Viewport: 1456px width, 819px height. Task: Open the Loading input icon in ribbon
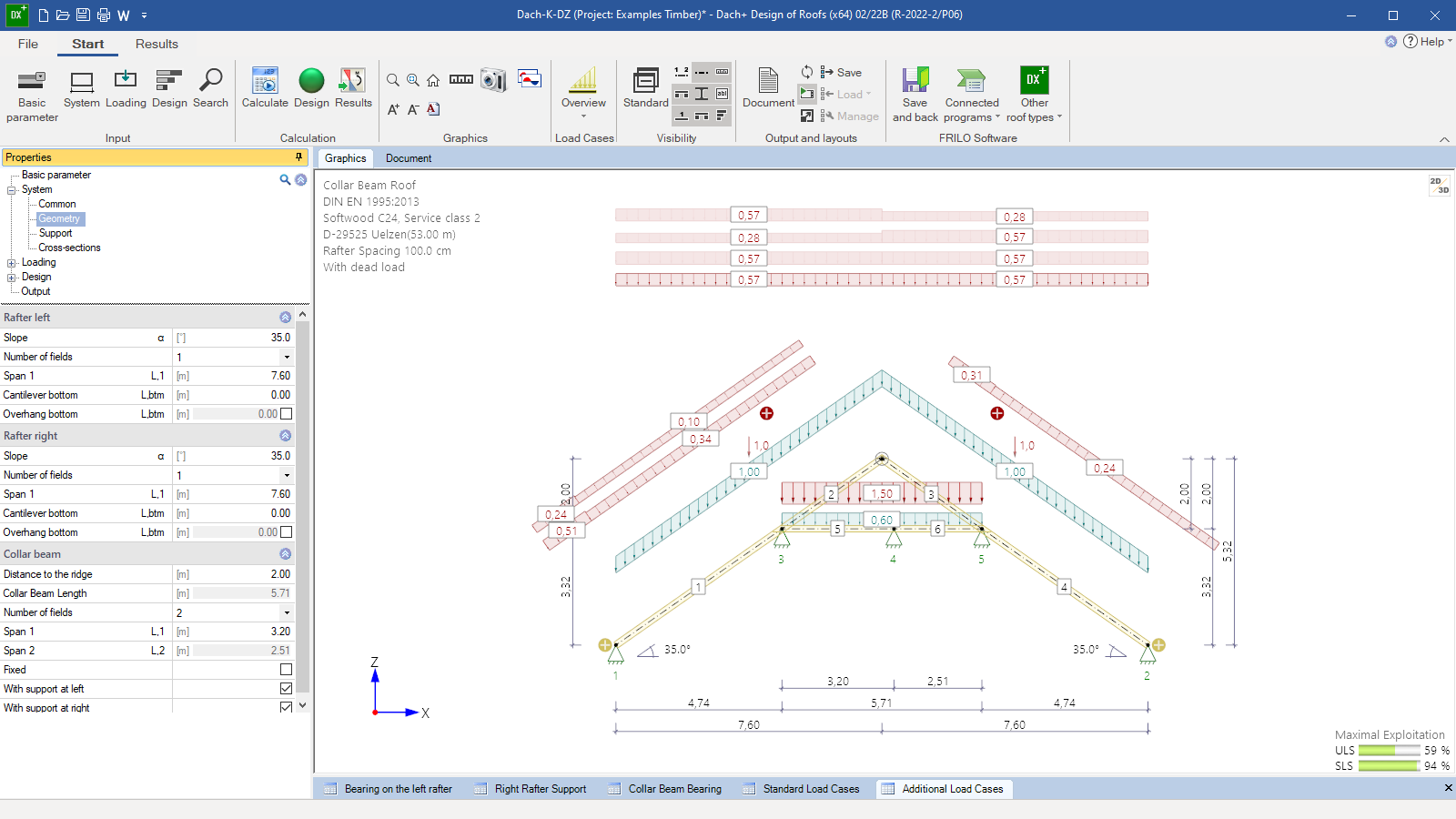click(x=126, y=89)
